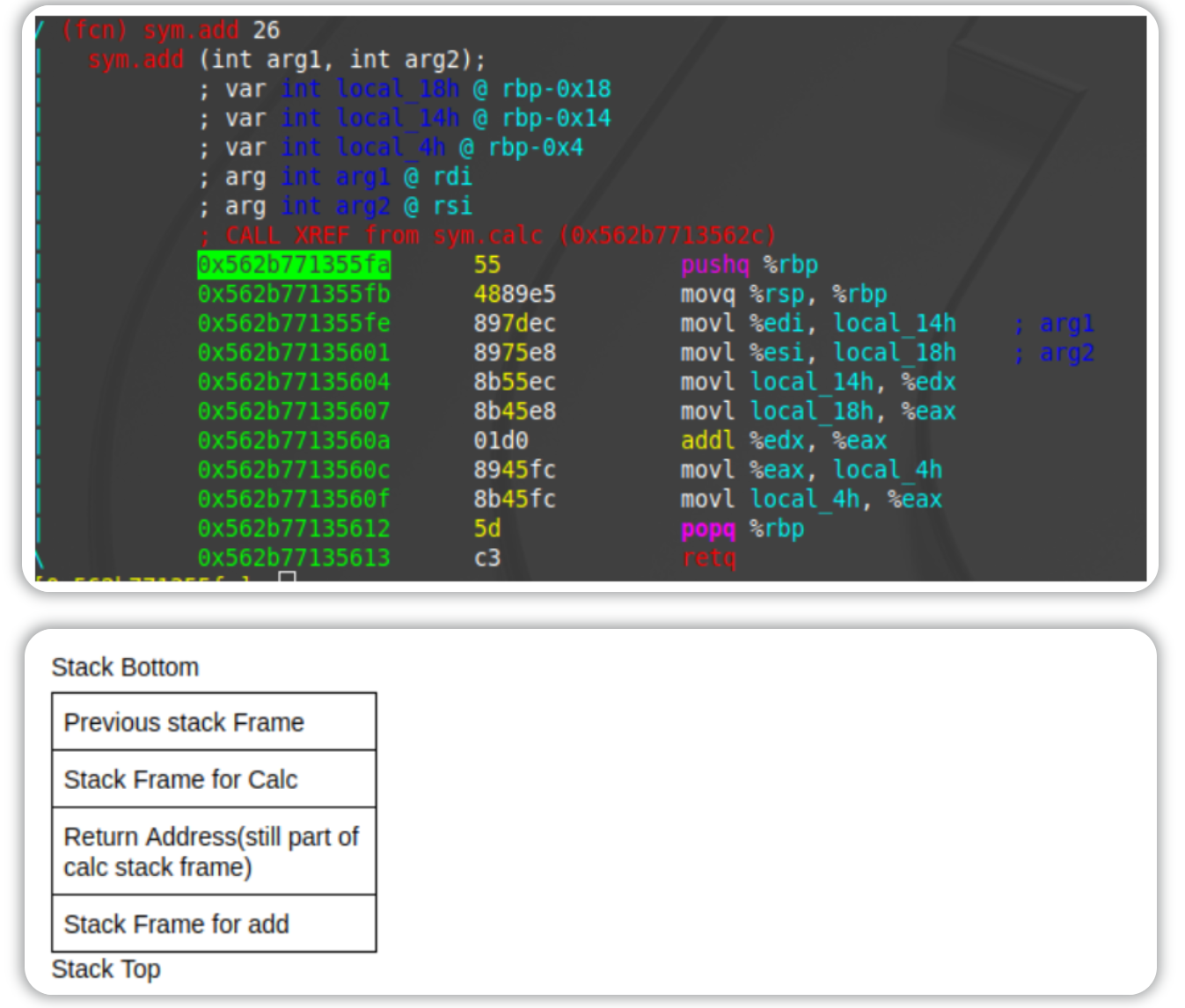
Task: Click the Stack Frame for add cell
Action: point(214,924)
